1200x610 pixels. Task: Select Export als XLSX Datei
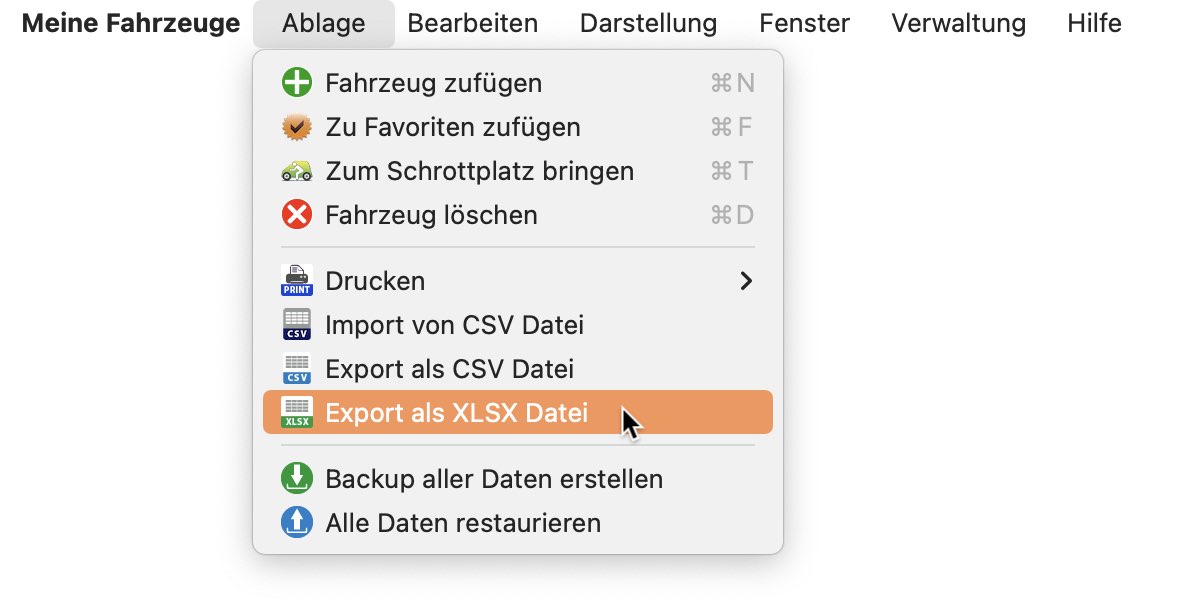pyautogui.click(x=518, y=412)
